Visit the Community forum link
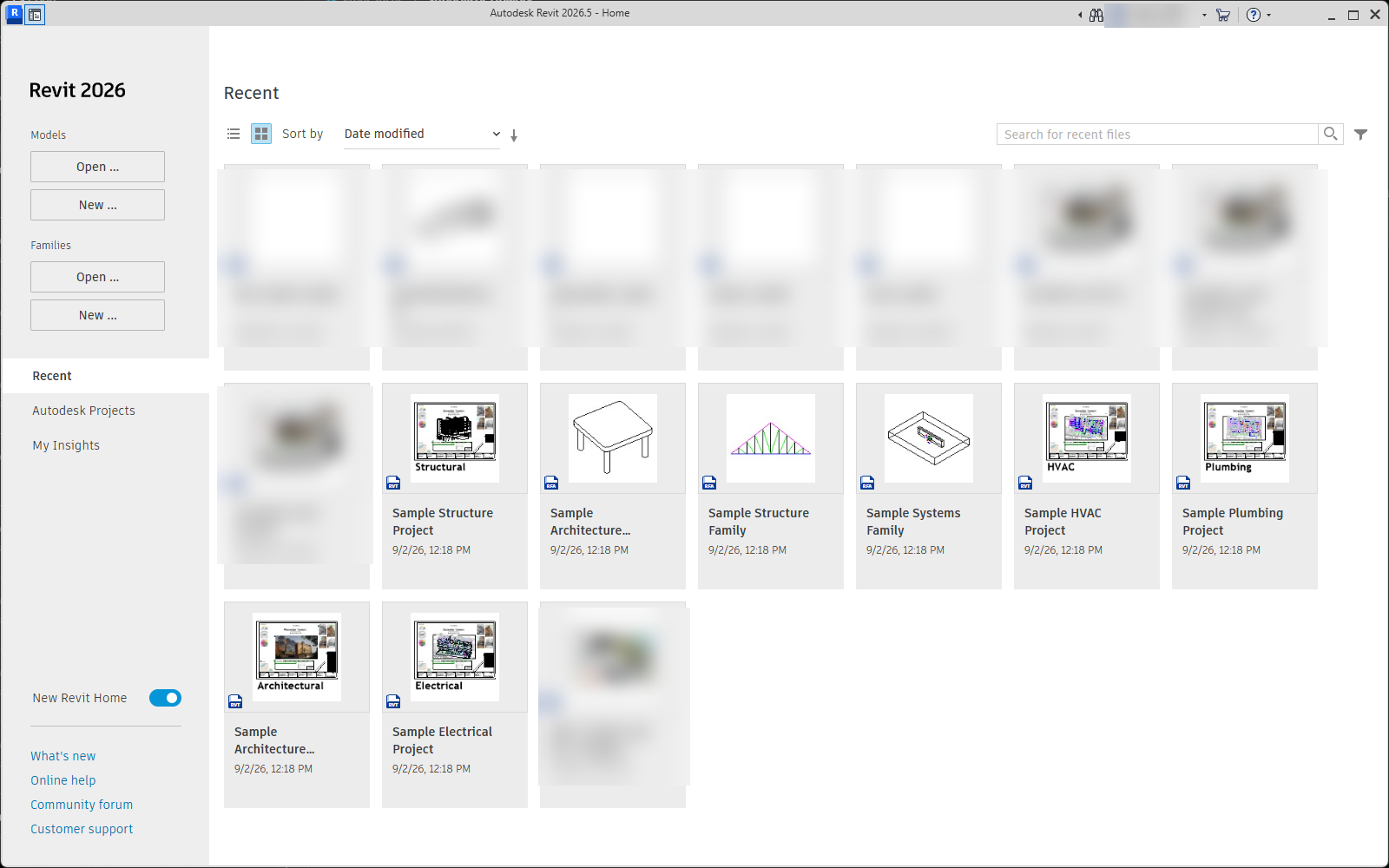Screen dimensions: 1389x868 click(82, 805)
